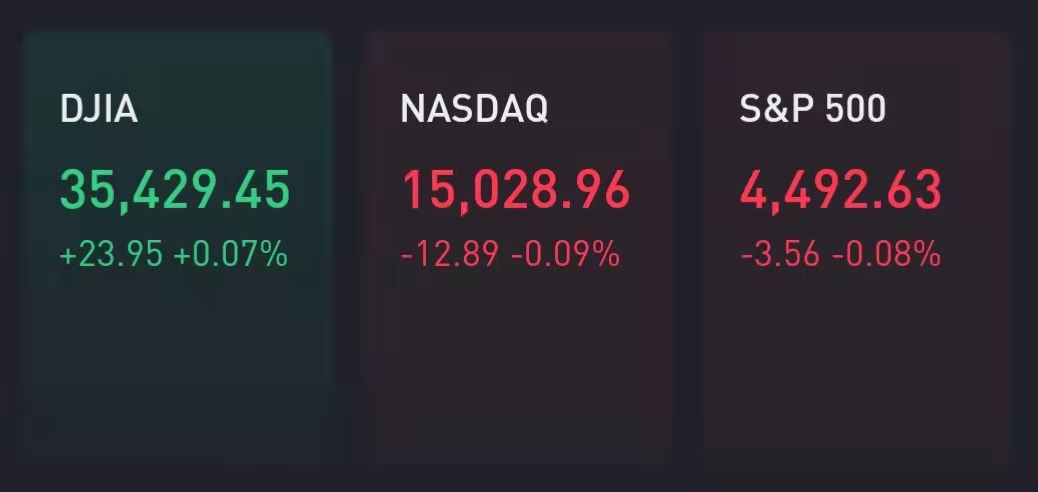Open the S&P 500 index card title
The height and width of the screenshot is (492, 1038).
[812, 109]
